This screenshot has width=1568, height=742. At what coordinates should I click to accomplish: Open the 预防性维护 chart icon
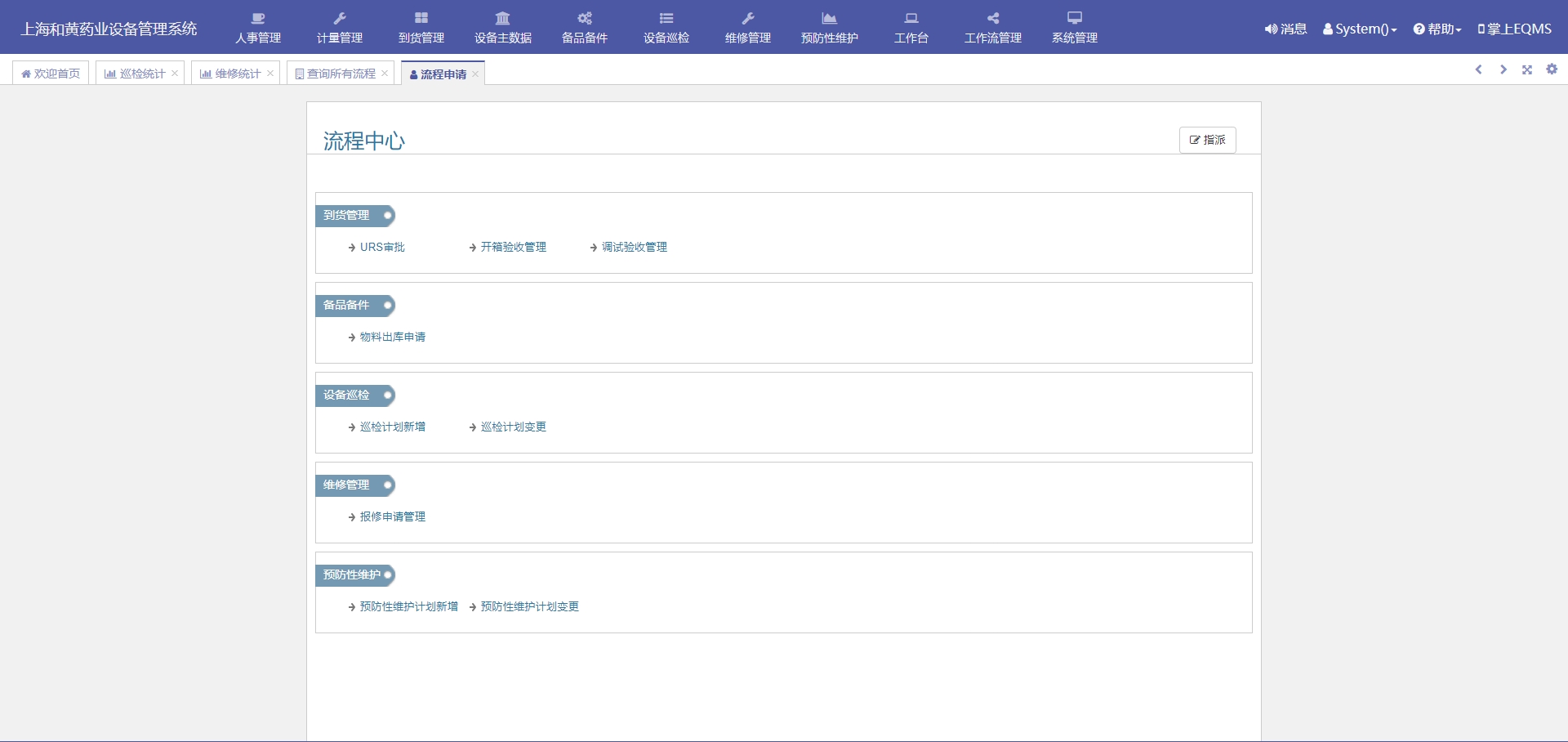click(x=830, y=18)
